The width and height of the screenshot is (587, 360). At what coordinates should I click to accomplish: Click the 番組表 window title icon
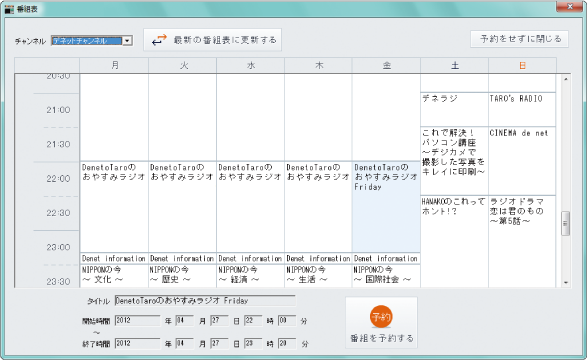(x=9, y=9)
